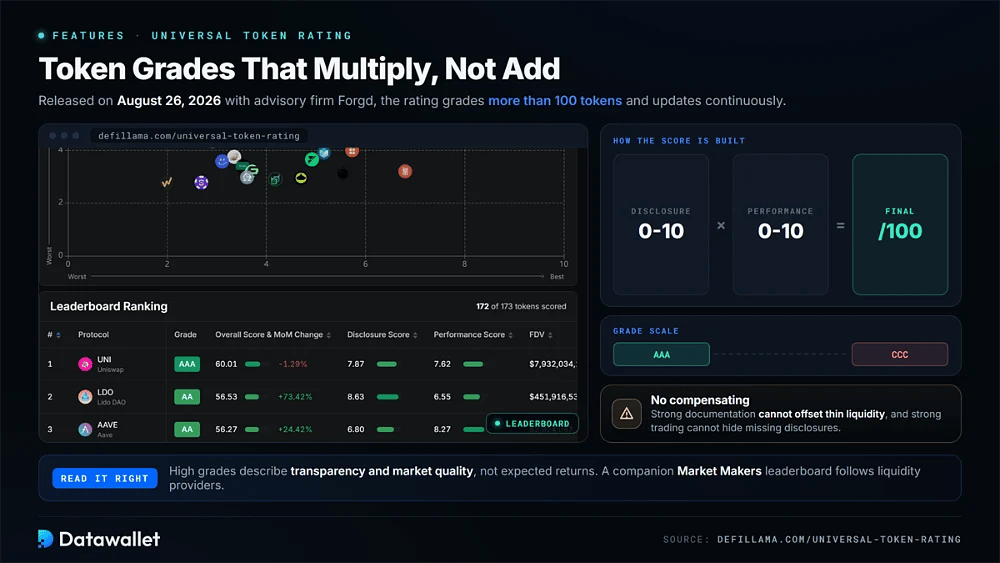1000x563 pixels.
Task: Click the orange four-dot token marker
Action: tap(351, 152)
